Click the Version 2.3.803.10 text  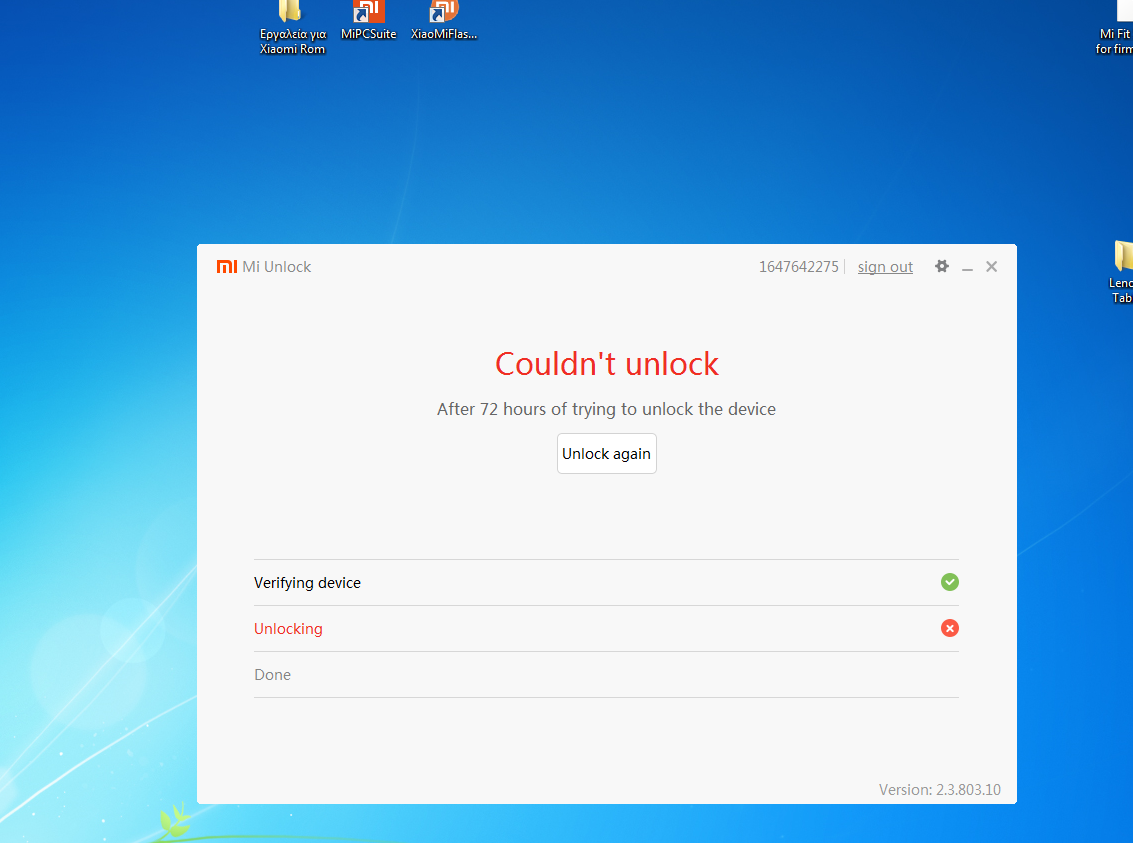coord(939,790)
